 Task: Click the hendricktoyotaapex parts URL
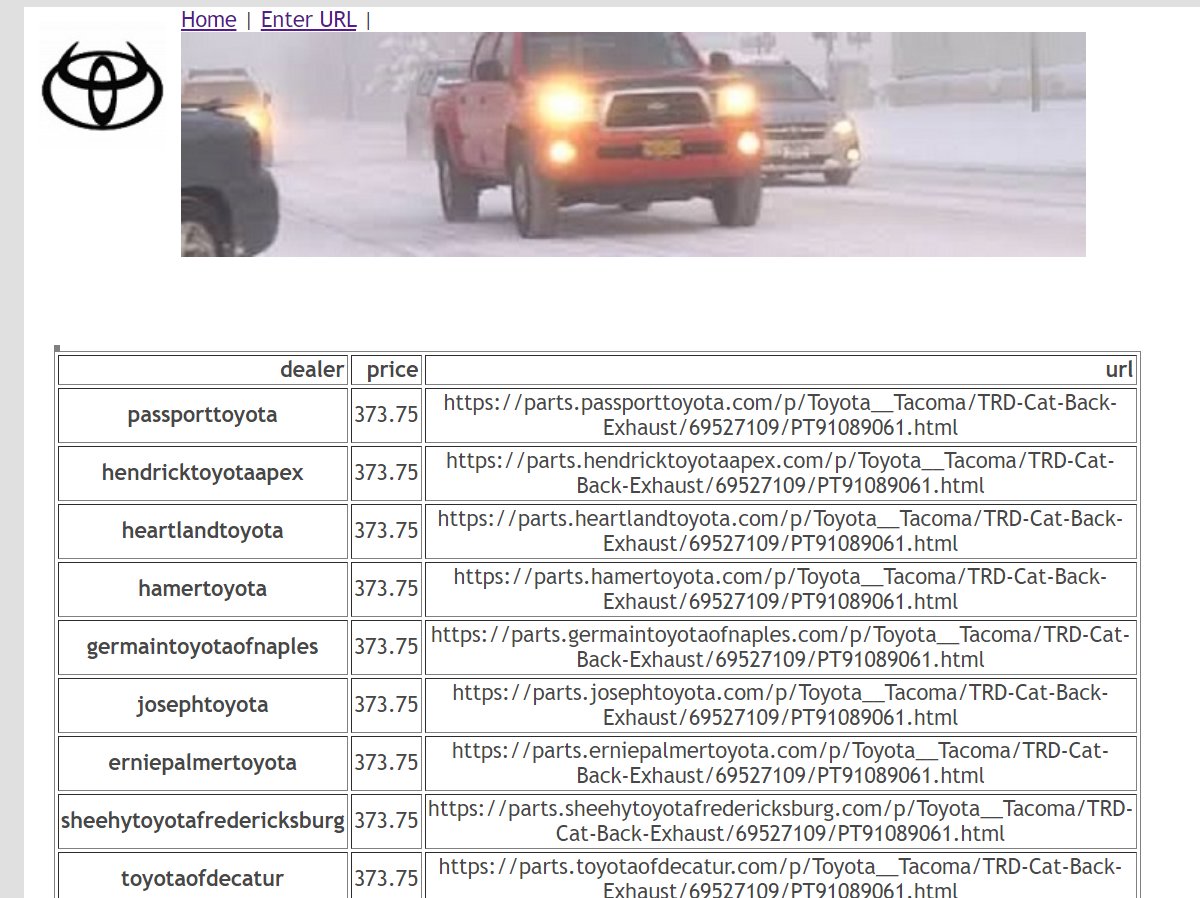click(781, 473)
